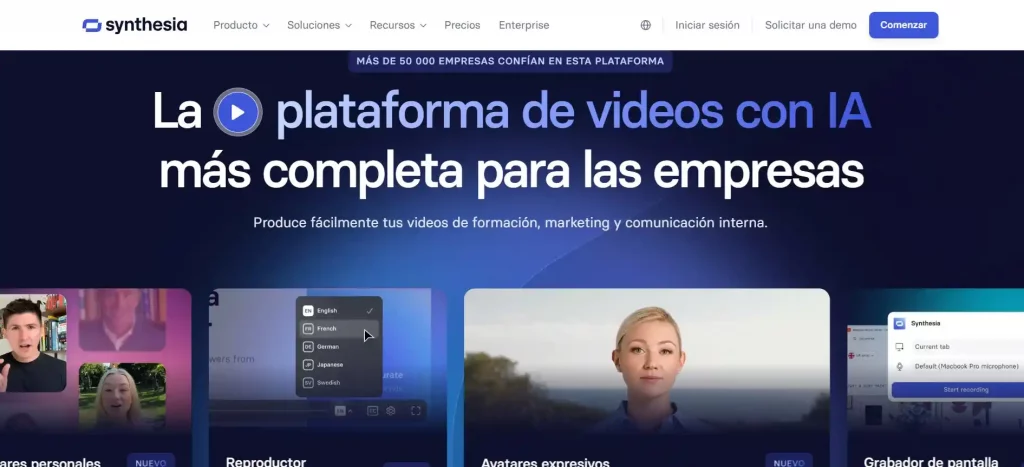Click the FR badge next to French
1024x467 pixels.
308,329
